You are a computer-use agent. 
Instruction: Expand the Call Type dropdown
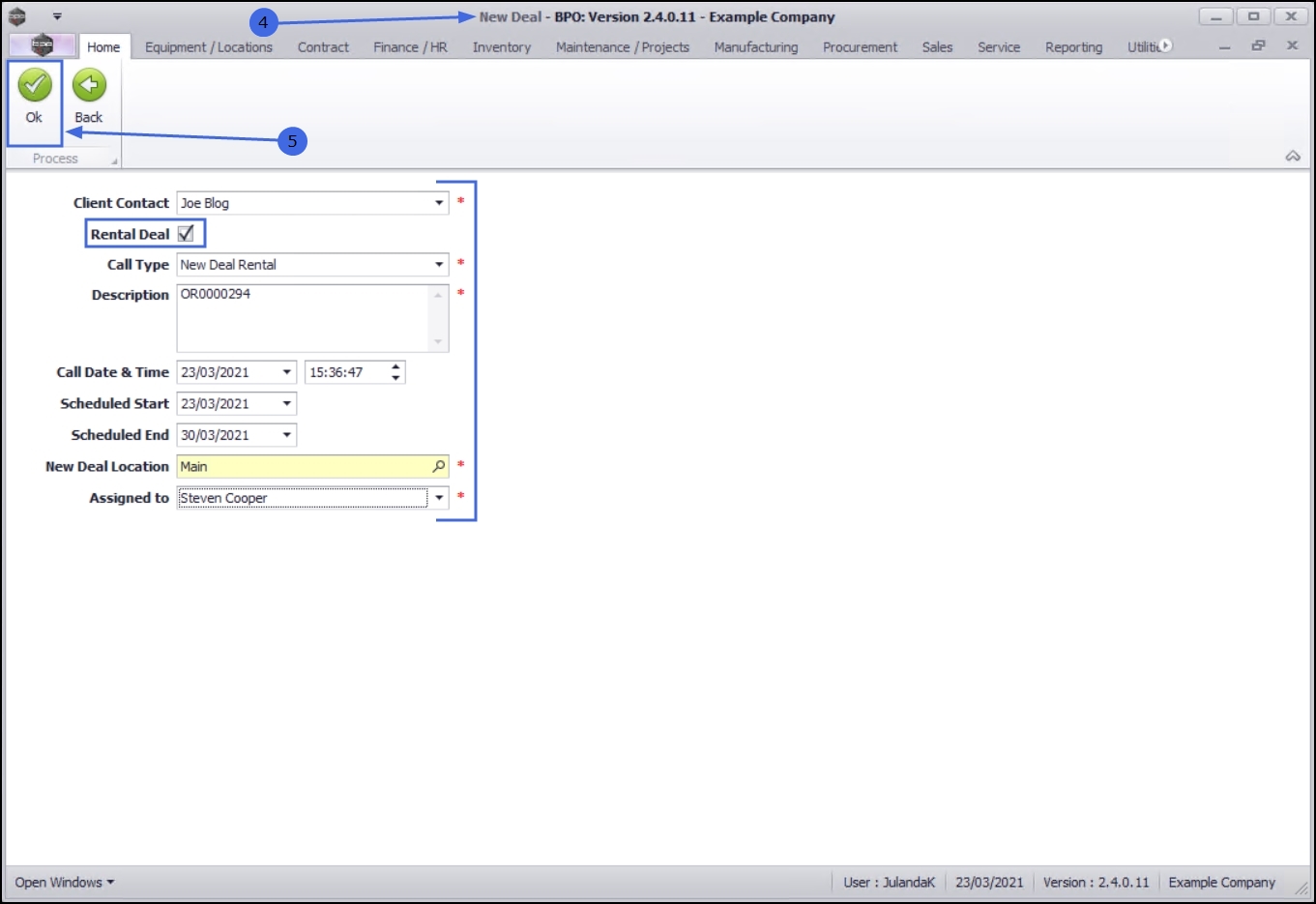(x=439, y=265)
